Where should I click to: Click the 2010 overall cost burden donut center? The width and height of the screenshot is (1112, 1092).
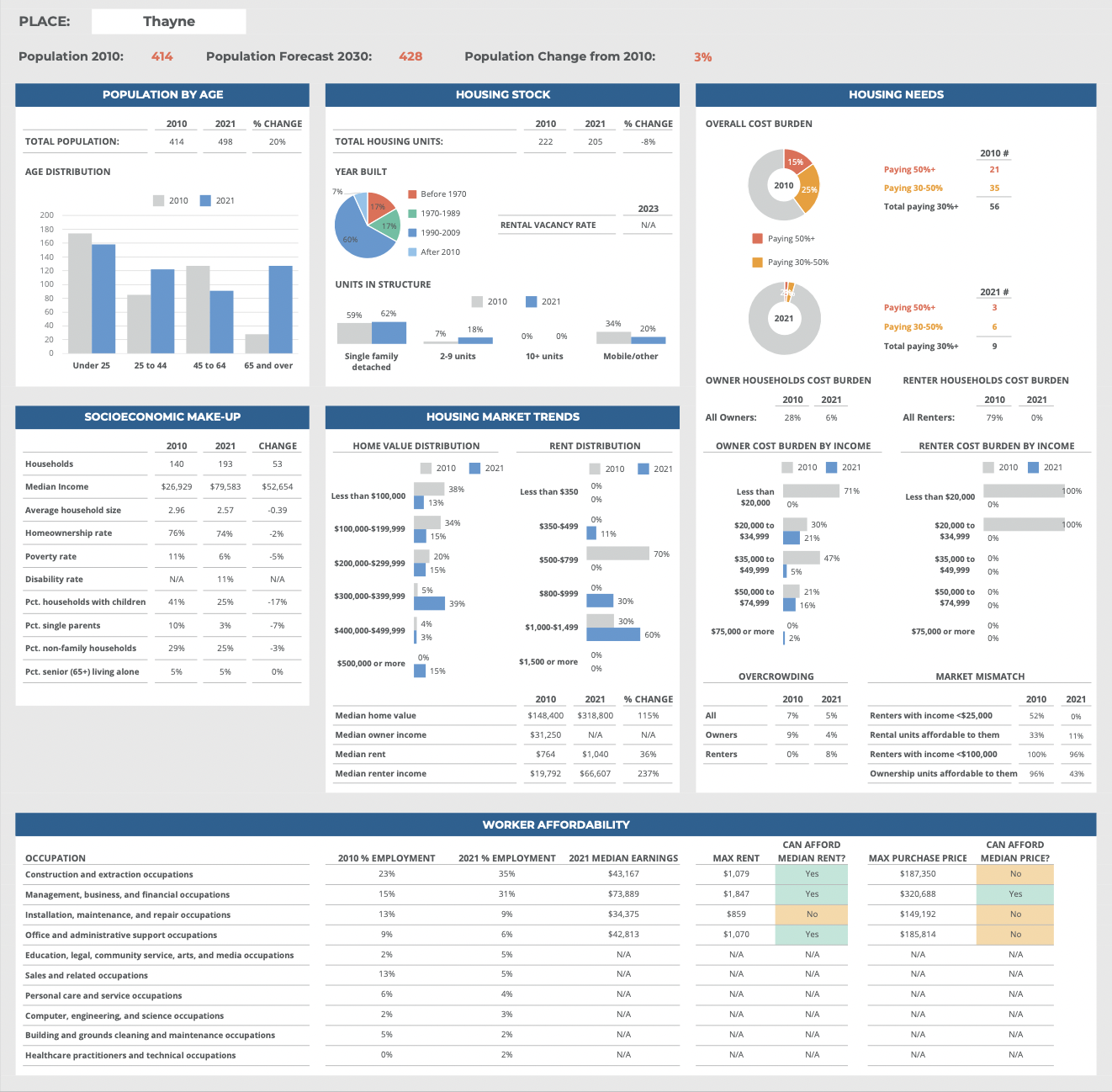pos(783,185)
